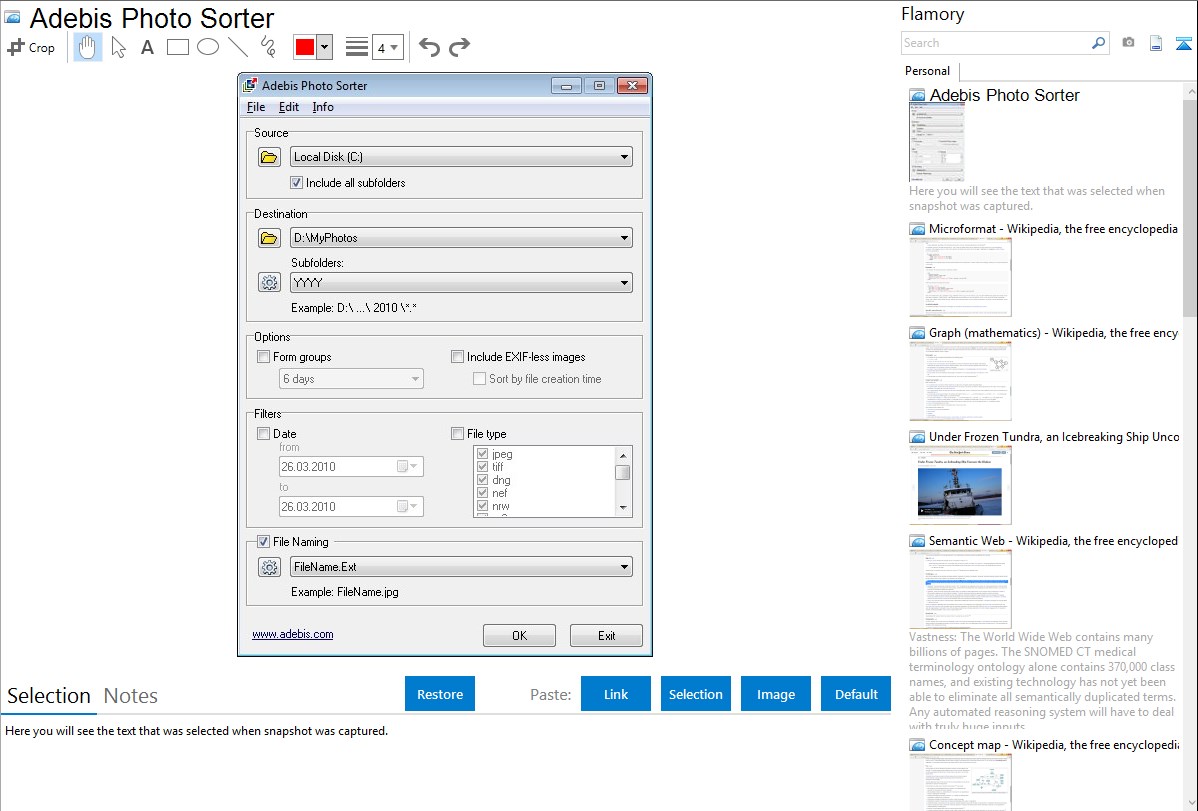Screen dimensions: 1198x811
Task: Click the red color swatch
Action: (x=305, y=47)
